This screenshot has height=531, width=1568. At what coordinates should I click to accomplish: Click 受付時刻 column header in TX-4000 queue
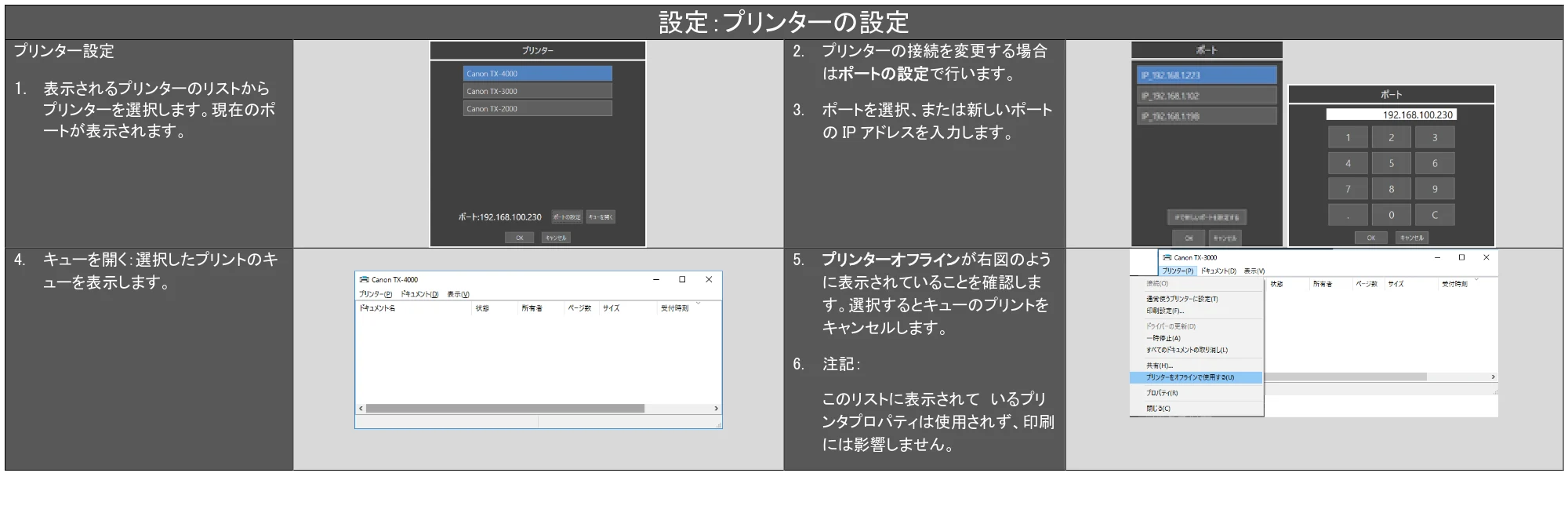coord(674,308)
